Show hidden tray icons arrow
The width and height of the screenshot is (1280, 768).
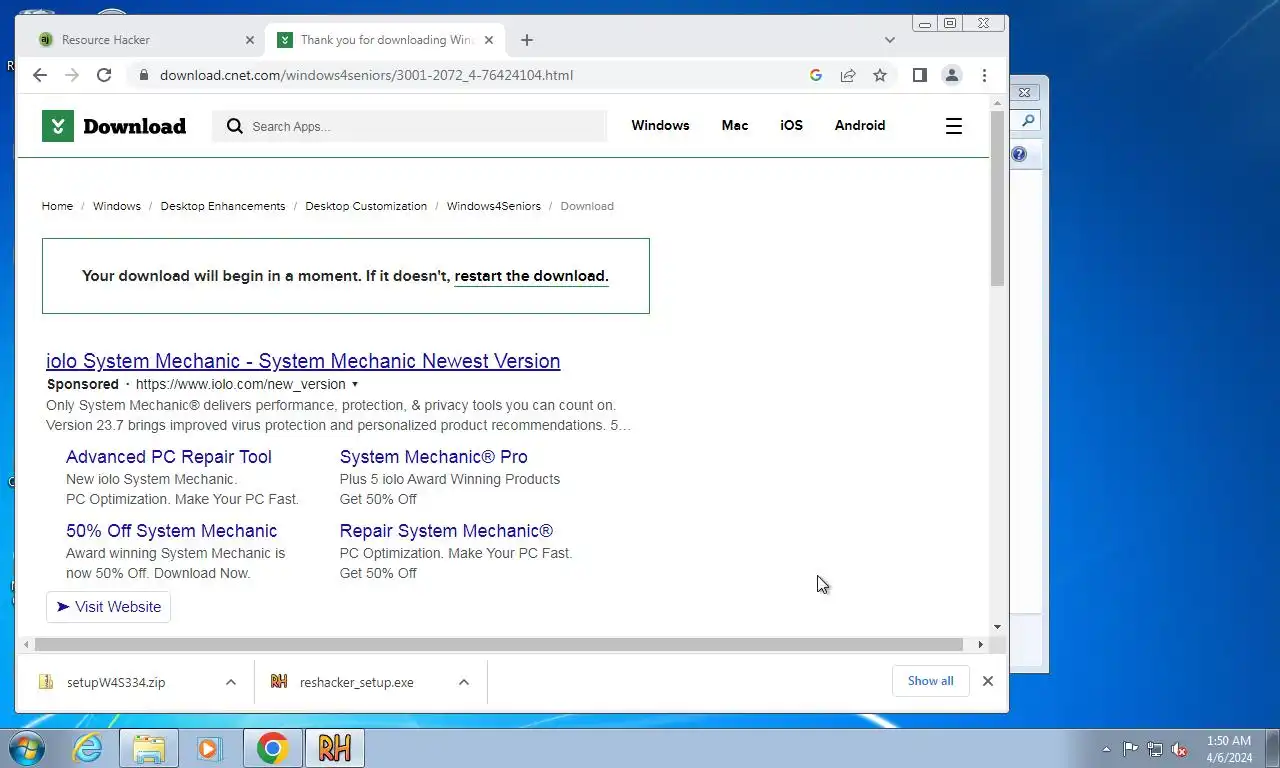click(x=1106, y=749)
